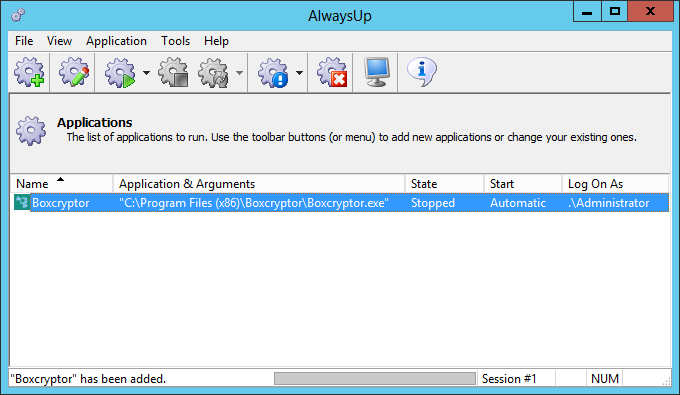Screen dimensions: 680x395
Task: Click the "Boxcryptor" has been added status message
Action: tap(88, 379)
